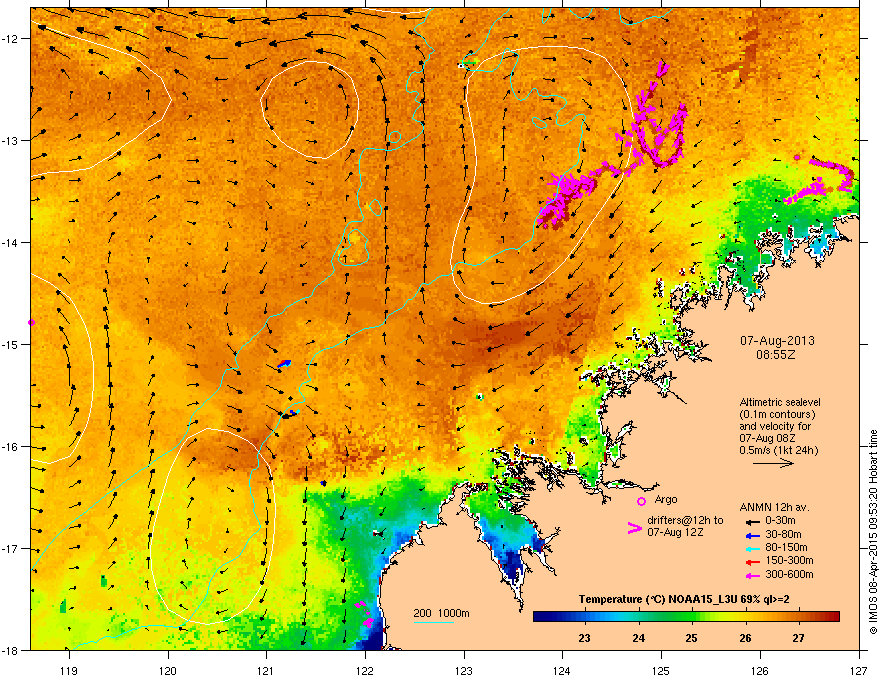880x680 pixels.
Task: Click the magenta Argo float marker near latitude -15
Action: coord(31,323)
